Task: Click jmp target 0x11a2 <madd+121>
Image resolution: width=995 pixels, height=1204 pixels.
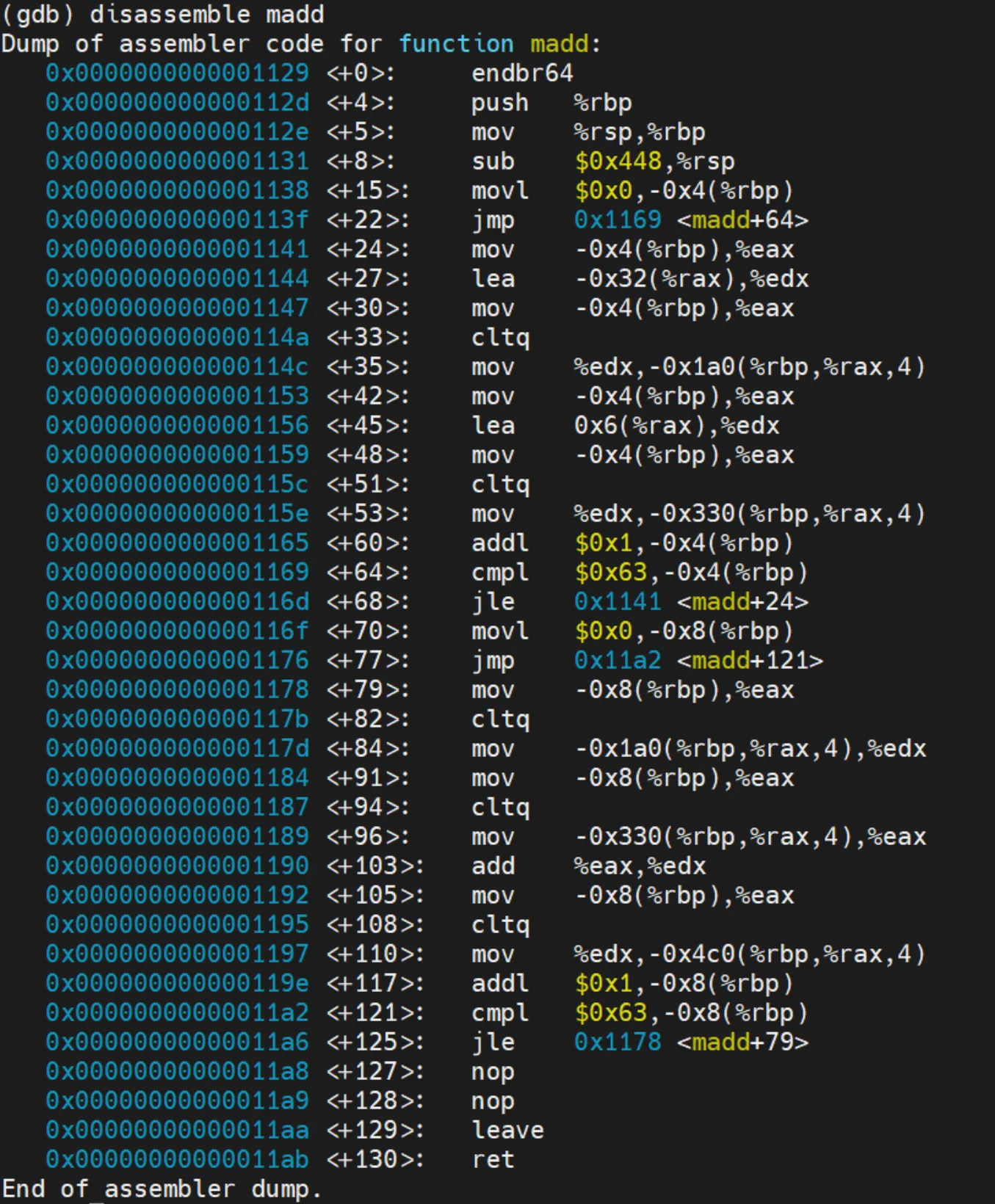Action: pos(698,660)
